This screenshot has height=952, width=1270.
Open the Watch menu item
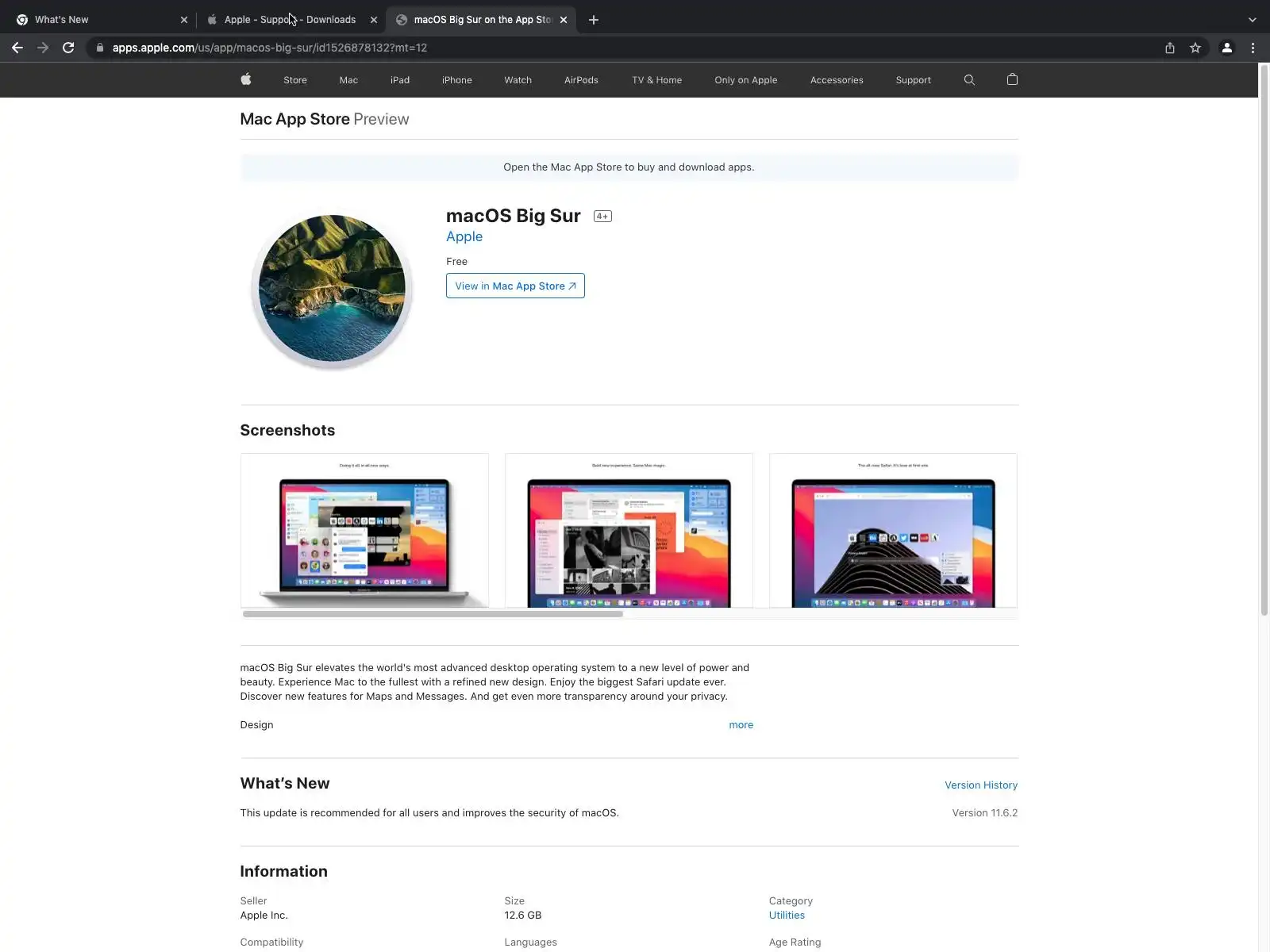518,80
